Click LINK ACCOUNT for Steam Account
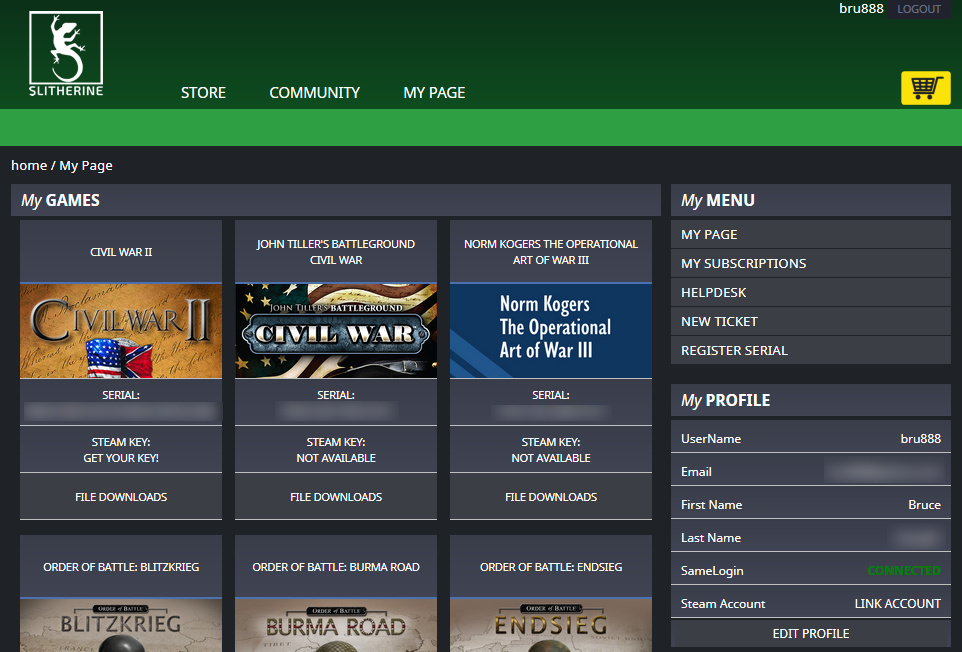 897,604
